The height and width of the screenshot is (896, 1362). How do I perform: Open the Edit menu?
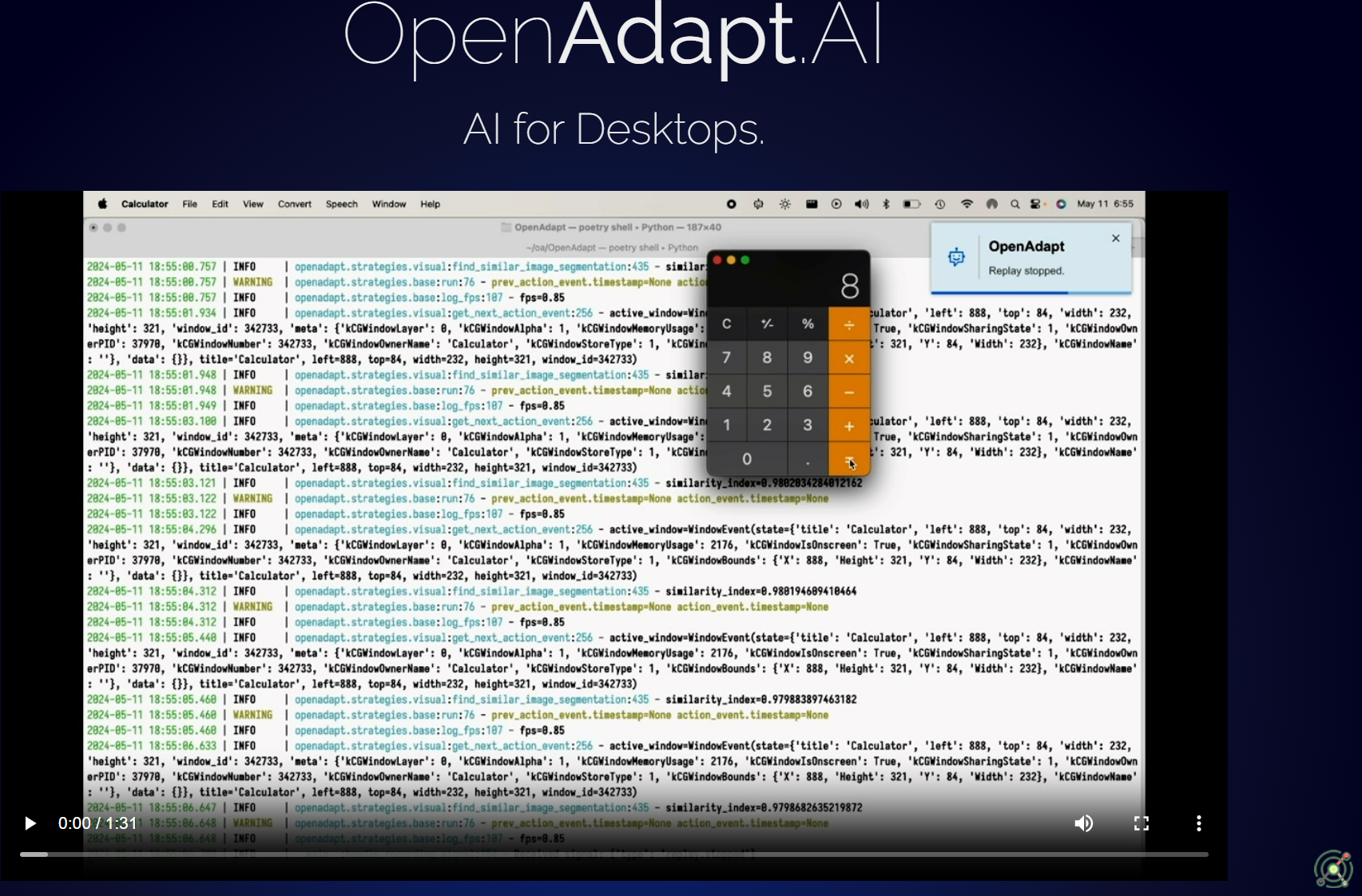click(220, 204)
